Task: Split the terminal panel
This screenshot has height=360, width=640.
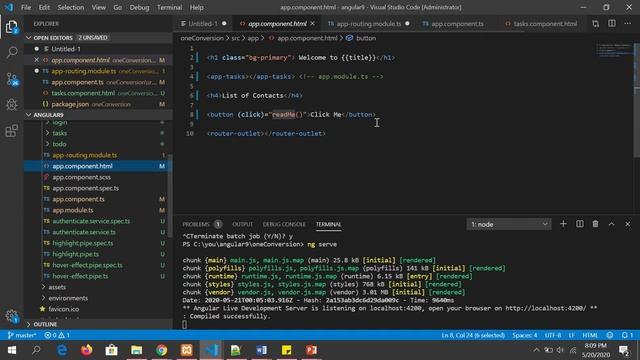Action: 580,224
